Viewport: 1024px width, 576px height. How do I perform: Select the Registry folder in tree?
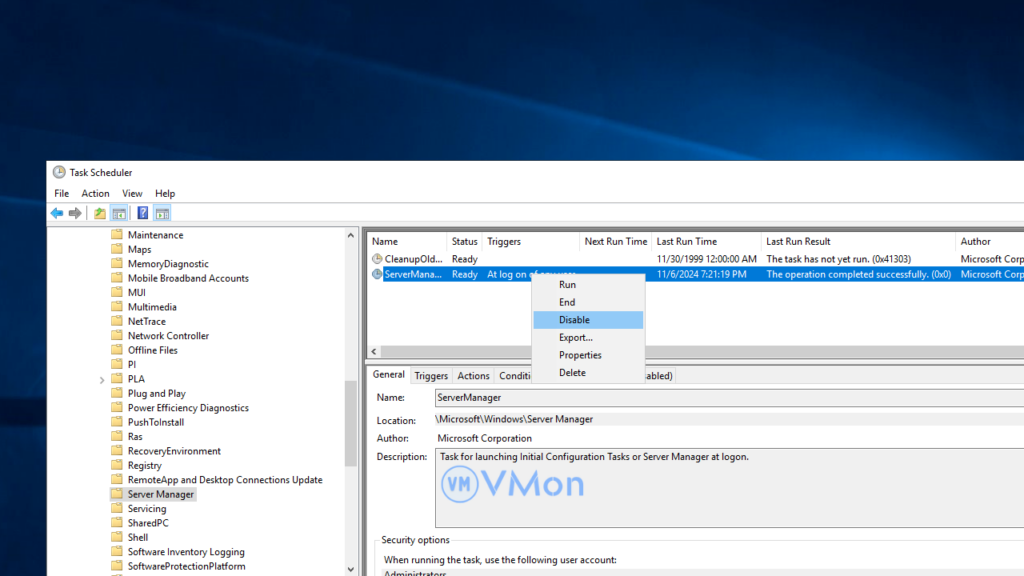tap(144, 465)
